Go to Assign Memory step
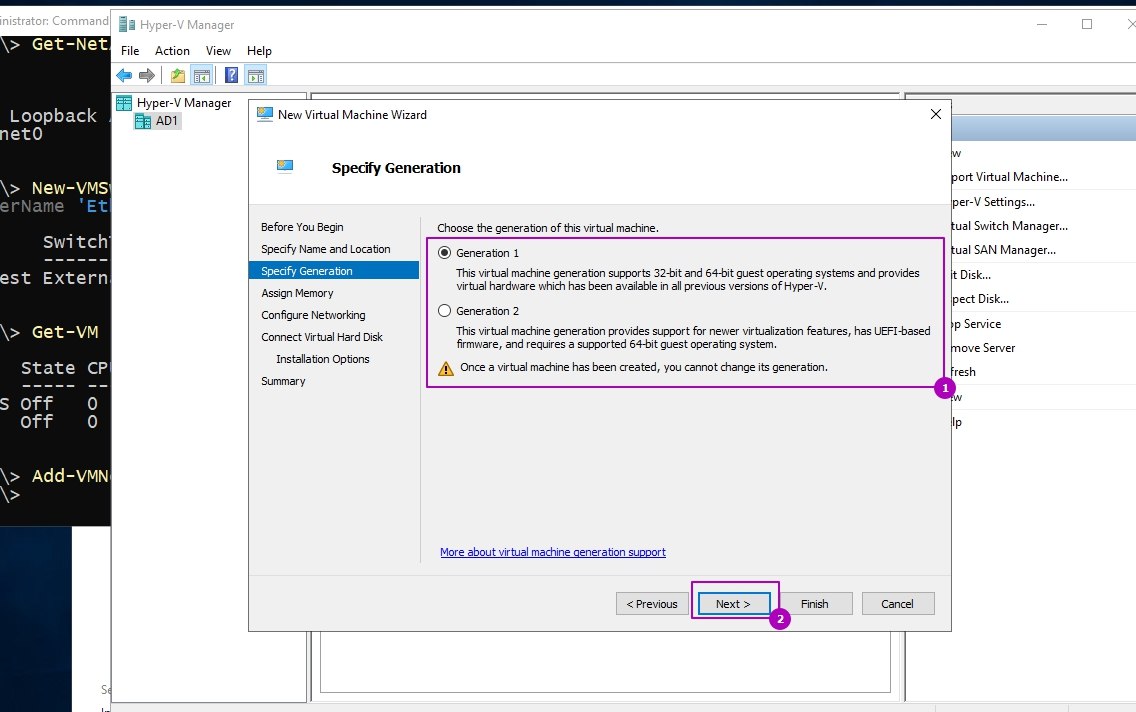 [x=298, y=293]
